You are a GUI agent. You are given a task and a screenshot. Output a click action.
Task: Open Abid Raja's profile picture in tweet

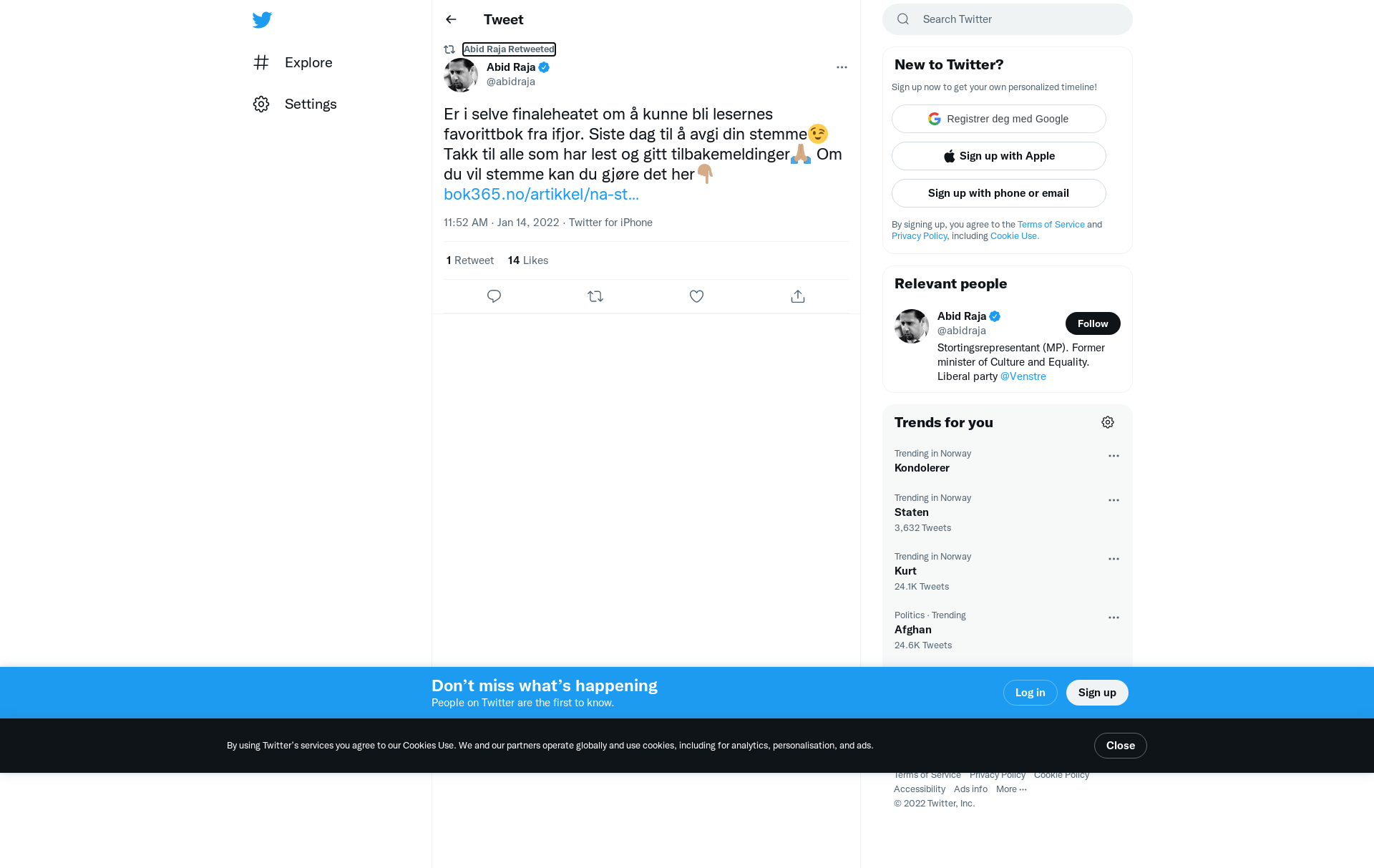(461, 74)
